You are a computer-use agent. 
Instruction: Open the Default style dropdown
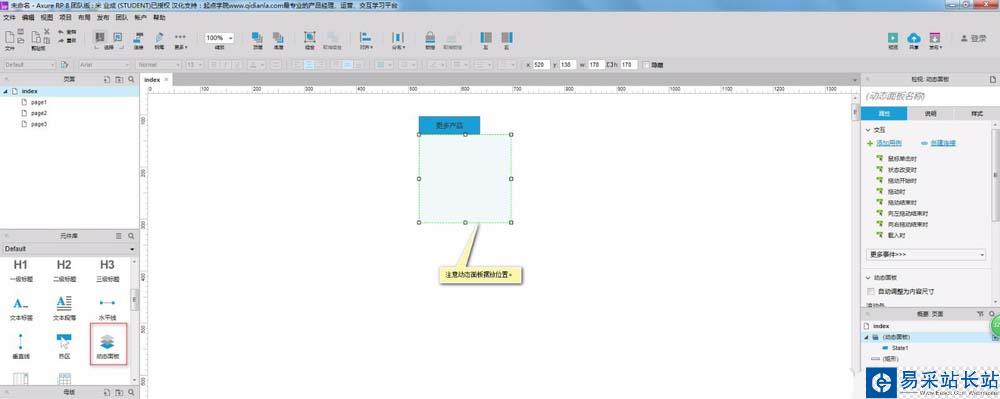click(29, 65)
